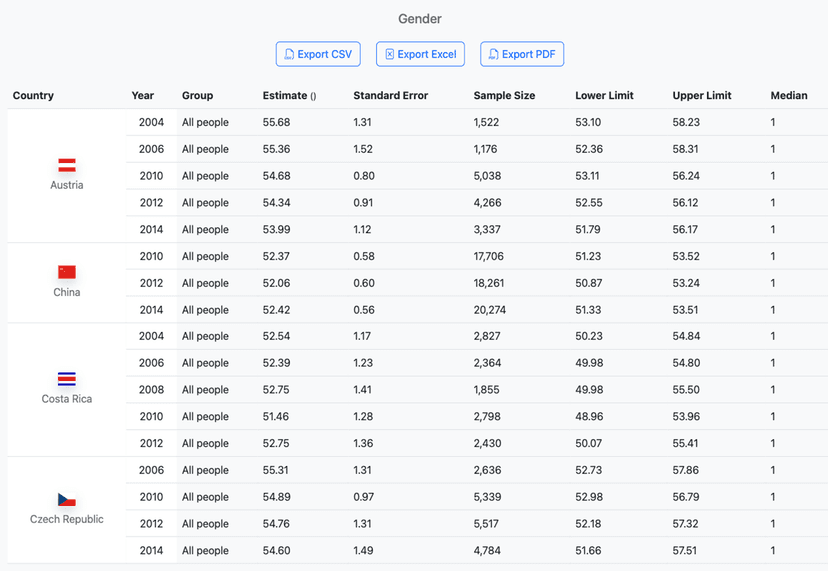Click the upper limit 58.31
Image resolution: width=828 pixels, height=571 pixels.
point(685,149)
